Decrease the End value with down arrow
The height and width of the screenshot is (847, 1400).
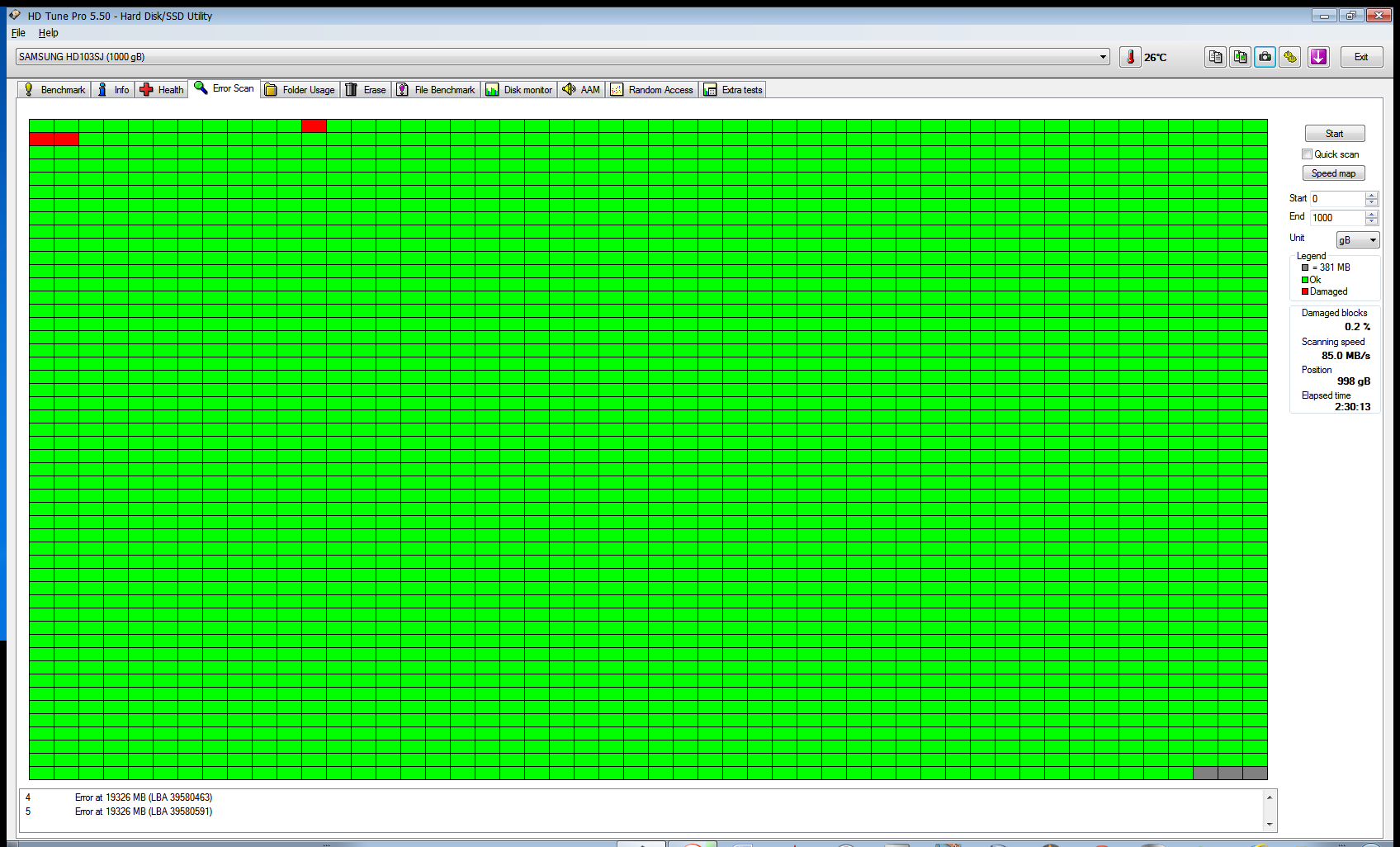(1371, 221)
